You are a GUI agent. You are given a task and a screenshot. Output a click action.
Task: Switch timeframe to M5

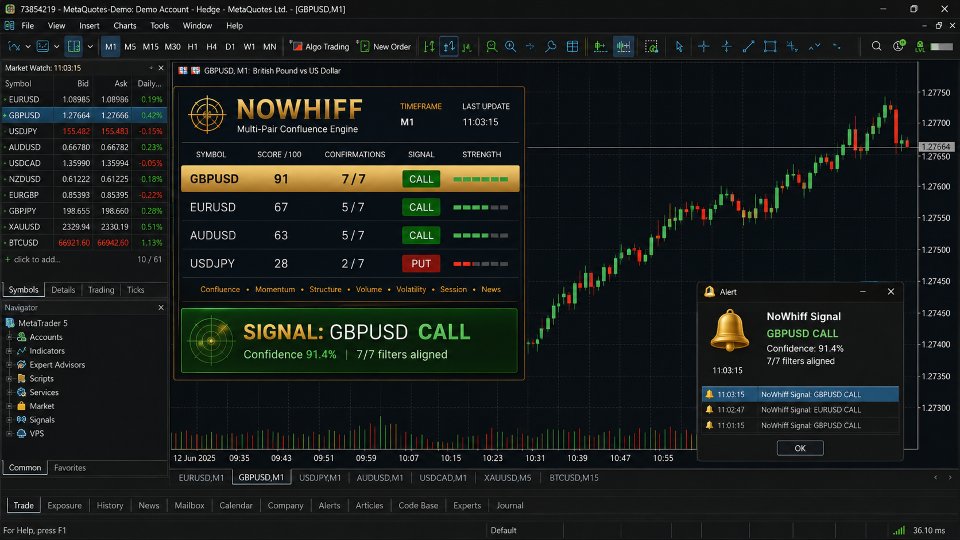[x=130, y=47]
